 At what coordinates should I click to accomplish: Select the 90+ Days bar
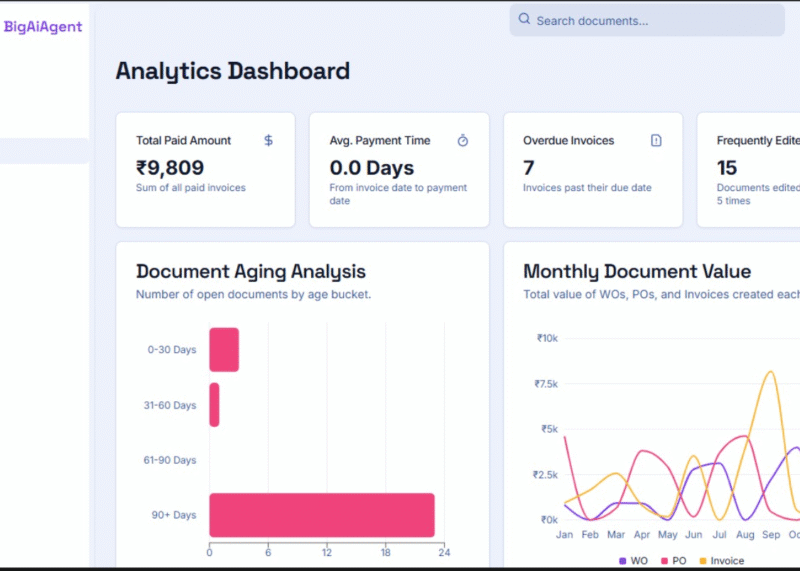(321, 515)
